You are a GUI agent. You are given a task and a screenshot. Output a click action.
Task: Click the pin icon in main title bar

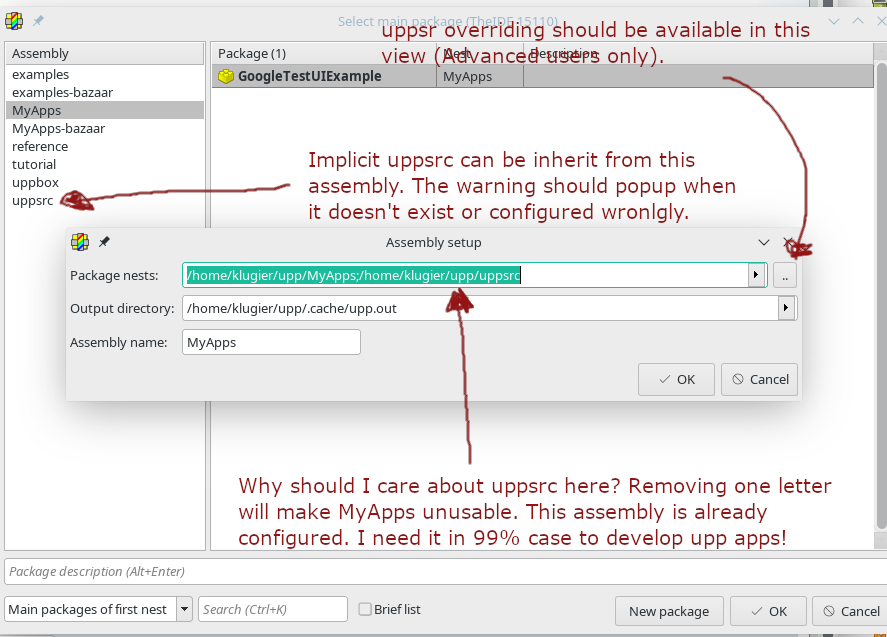point(38,21)
